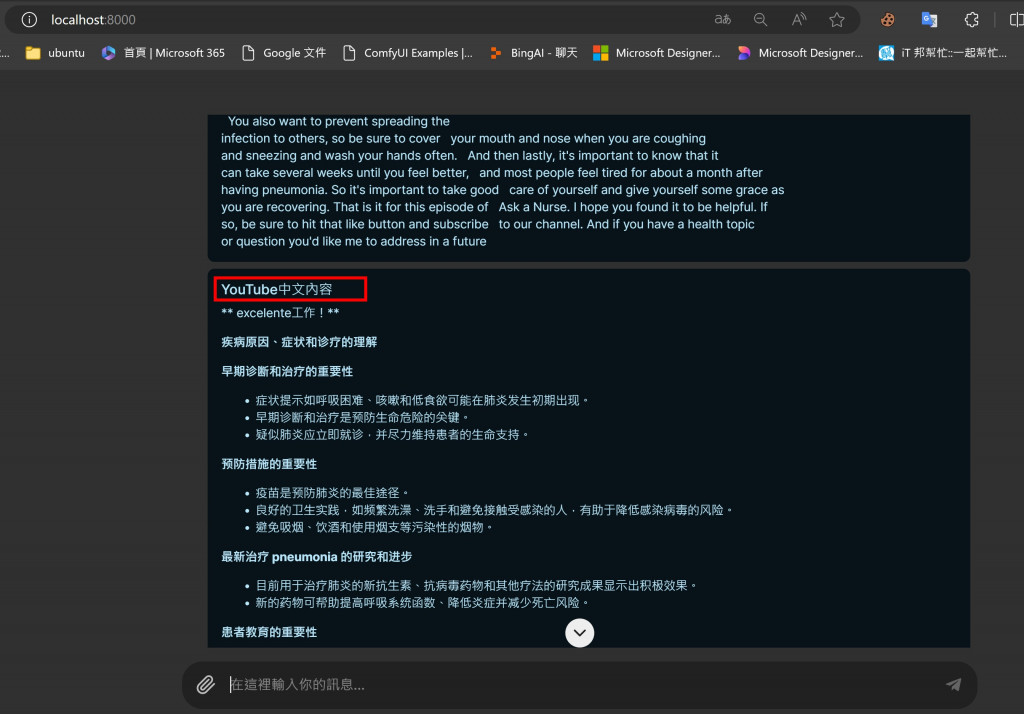Click the text ** excelente工作！**
Screen dimensions: 1024x714
tap(280, 312)
